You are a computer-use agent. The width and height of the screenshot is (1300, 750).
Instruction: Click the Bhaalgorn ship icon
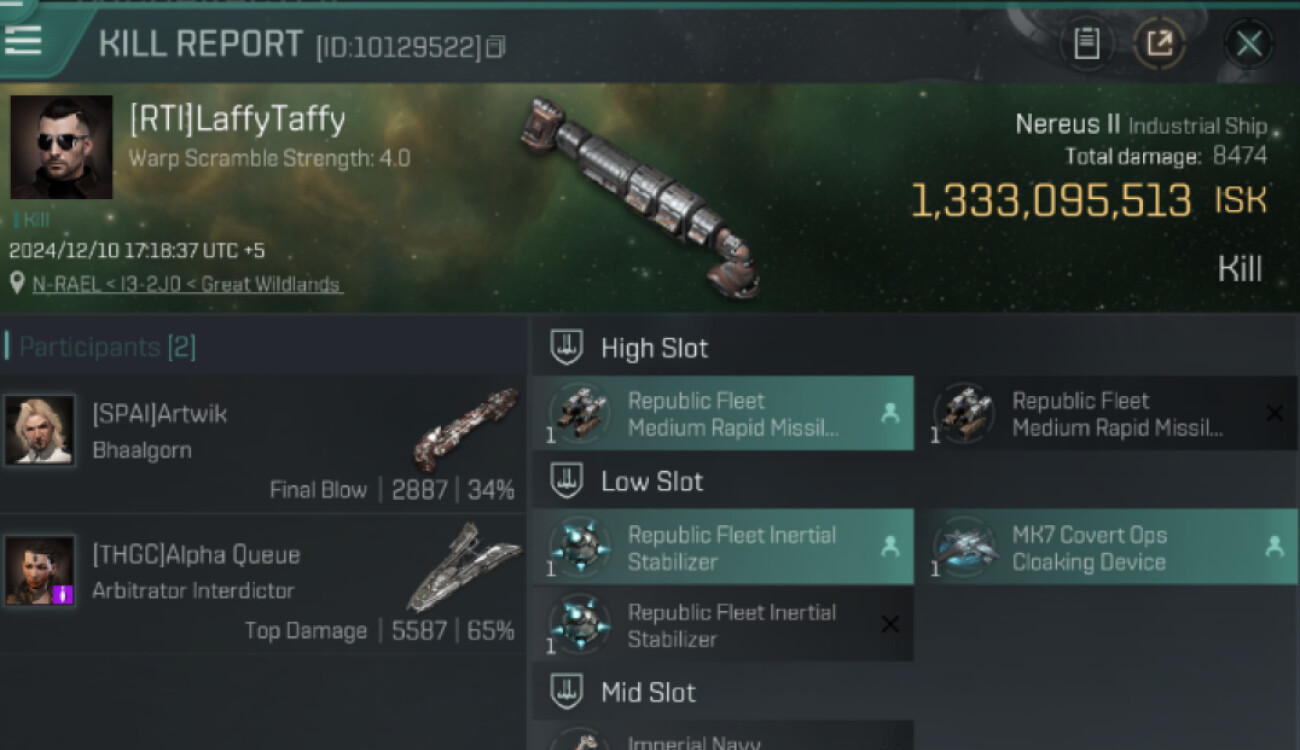(x=466, y=430)
